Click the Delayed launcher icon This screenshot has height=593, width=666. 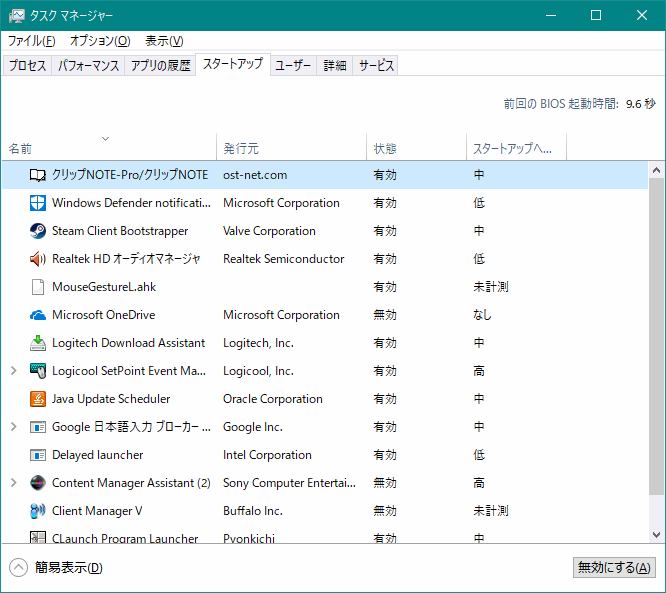(x=38, y=455)
